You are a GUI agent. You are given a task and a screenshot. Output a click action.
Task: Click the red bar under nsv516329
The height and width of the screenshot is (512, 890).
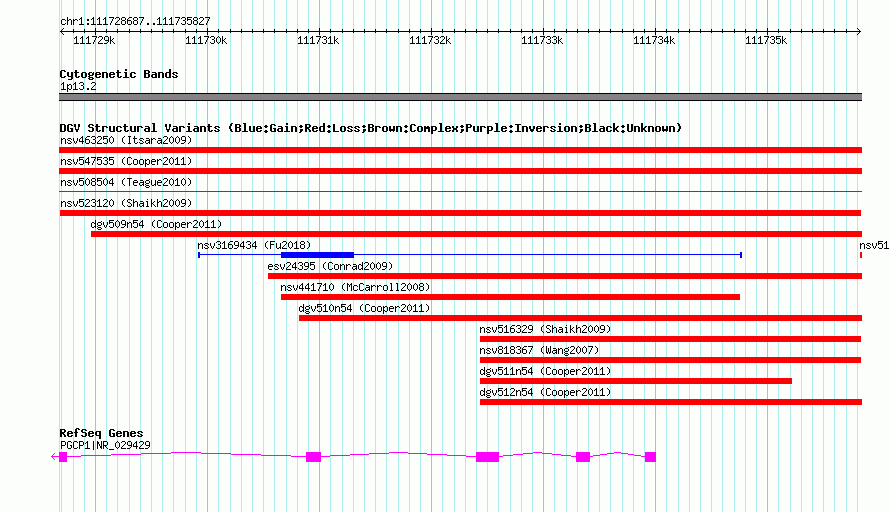click(670, 339)
